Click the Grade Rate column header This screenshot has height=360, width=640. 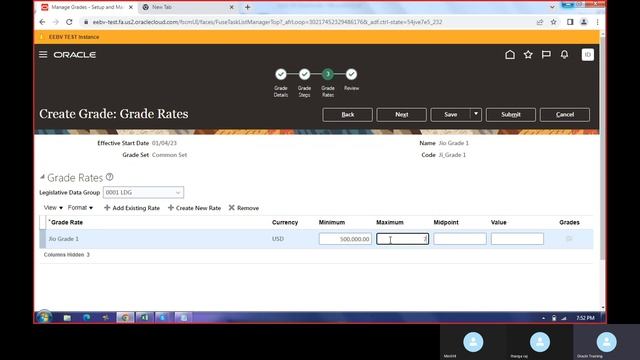(x=67, y=222)
